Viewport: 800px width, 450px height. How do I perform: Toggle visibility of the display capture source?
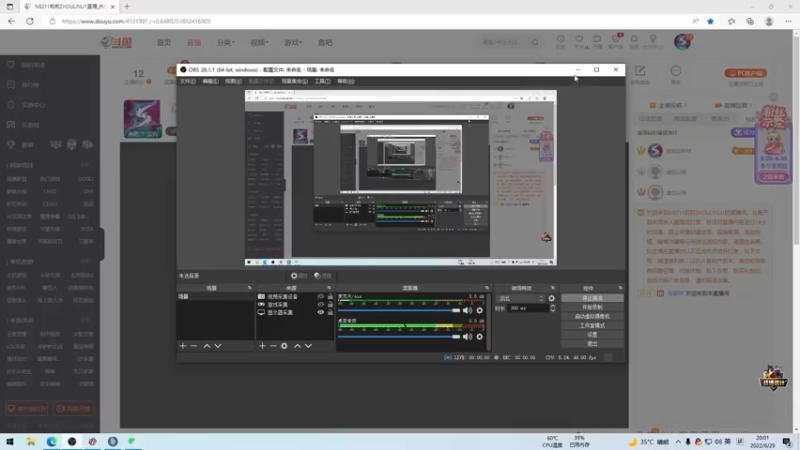[x=320, y=312]
